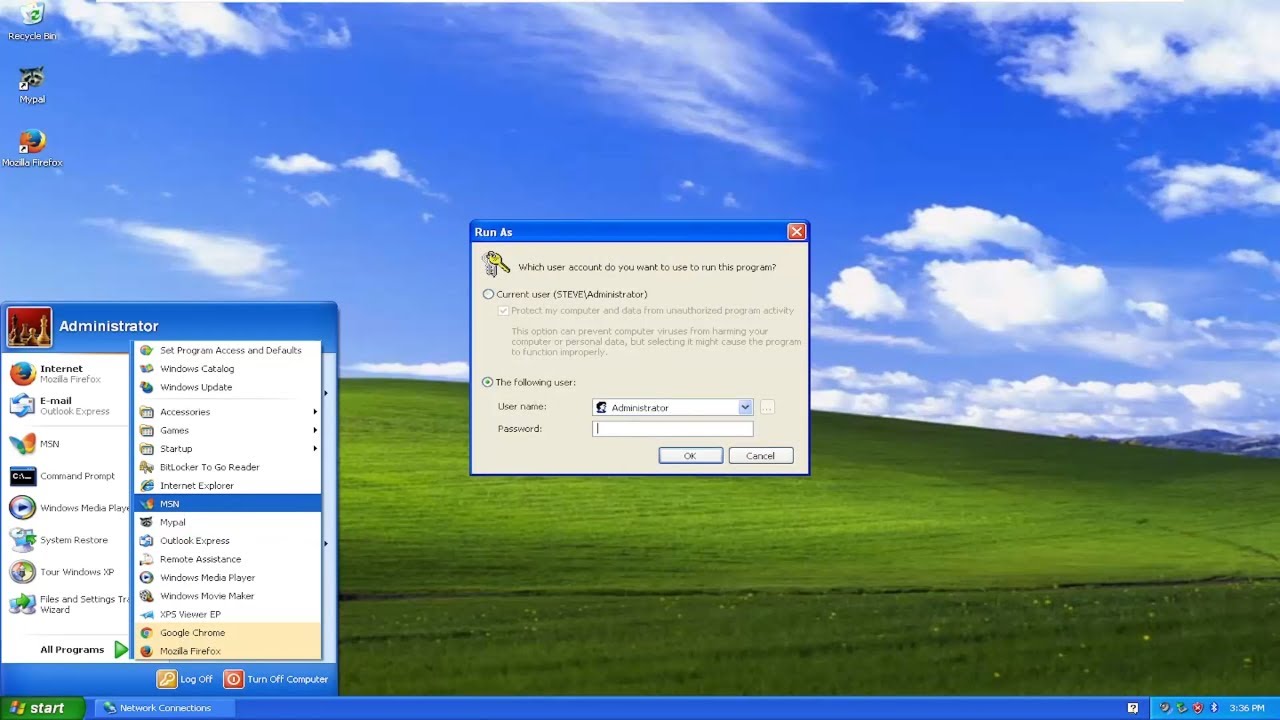The height and width of the screenshot is (720, 1280).
Task: Expand All Programs green arrow
Action: point(120,650)
